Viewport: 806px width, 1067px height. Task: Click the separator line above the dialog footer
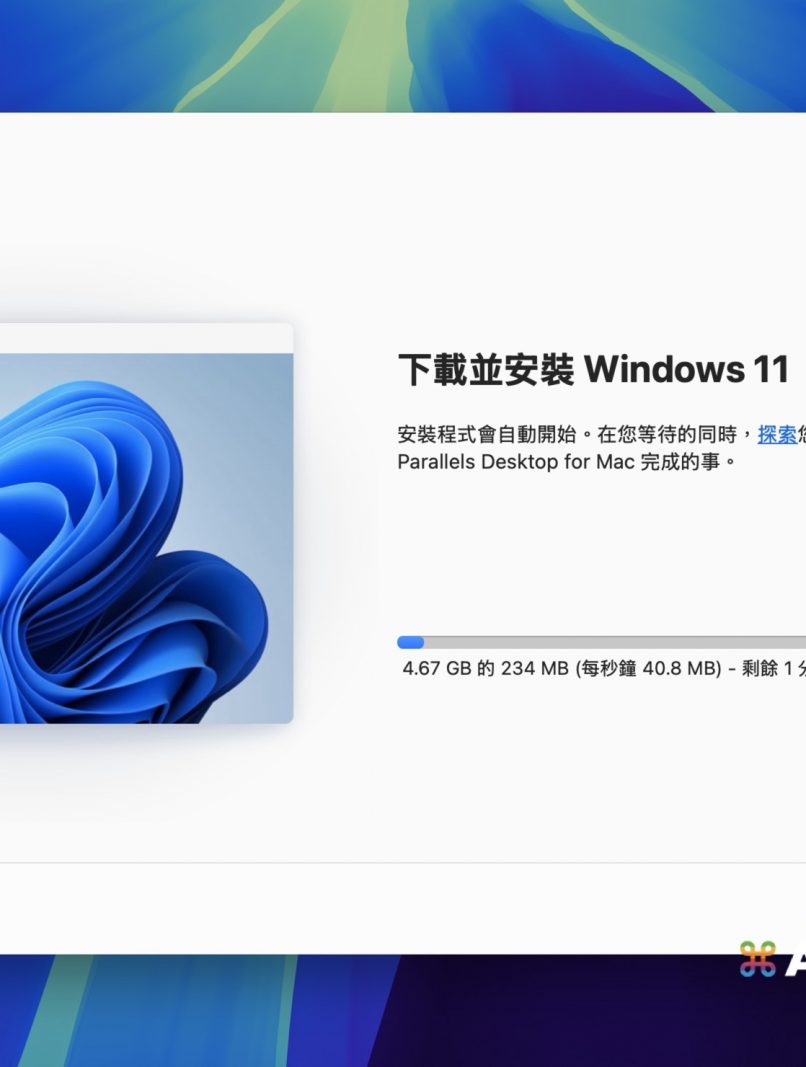click(x=403, y=862)
